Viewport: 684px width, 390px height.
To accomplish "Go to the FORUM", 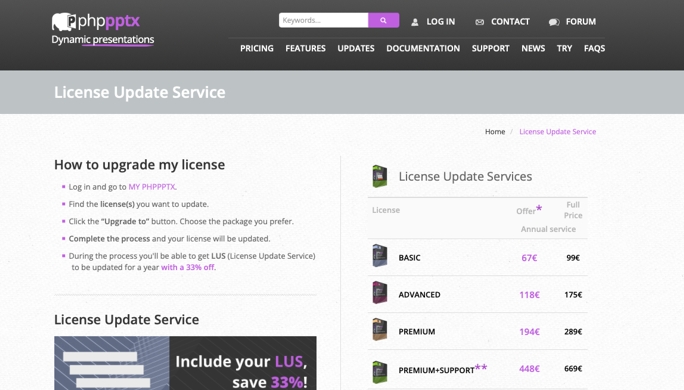I will tap(581, 22).
